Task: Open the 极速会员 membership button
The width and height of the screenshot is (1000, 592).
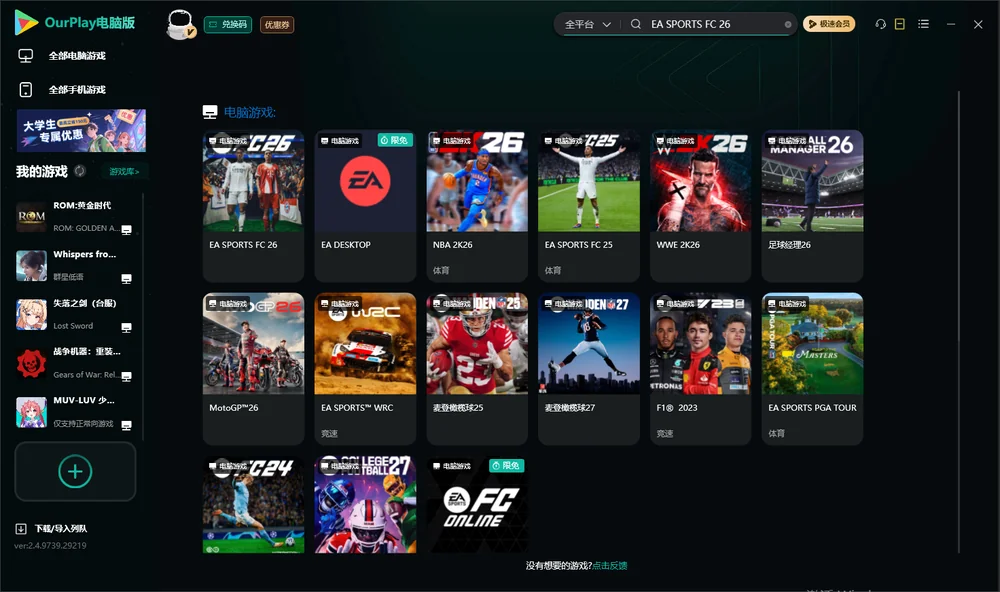Action: (x=828, y=24)
